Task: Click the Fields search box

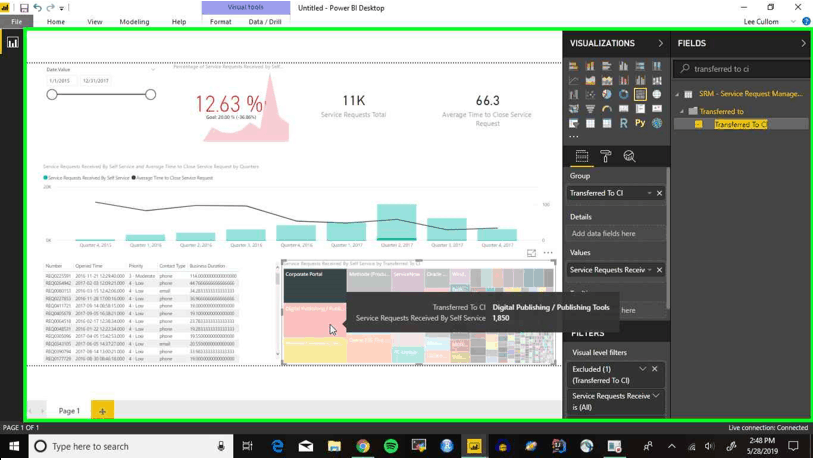Action: pos(741,69)
